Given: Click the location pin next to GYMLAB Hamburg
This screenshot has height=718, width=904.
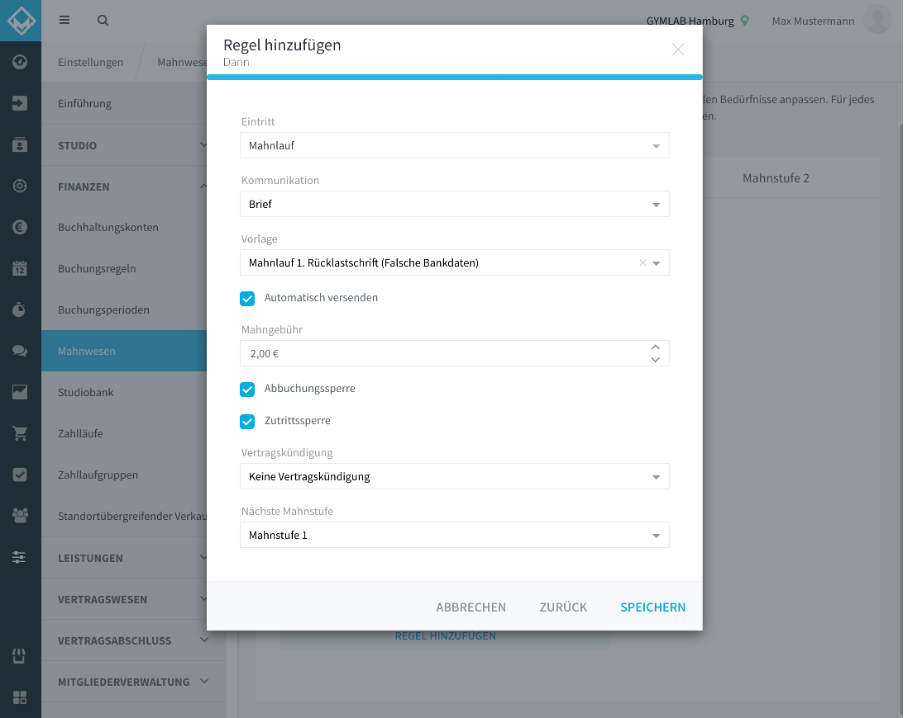Looking at the screenshot, I should [x=745, y=21].
